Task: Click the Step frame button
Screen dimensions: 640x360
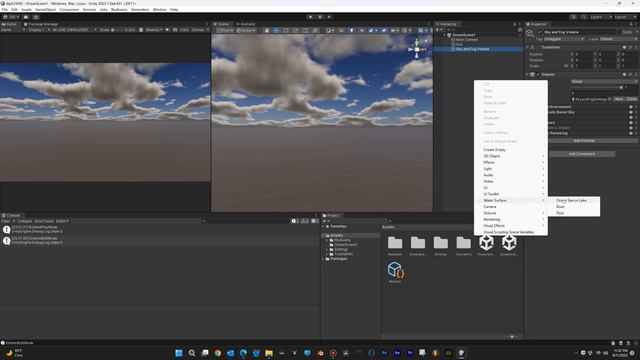Action: point(329,17)
